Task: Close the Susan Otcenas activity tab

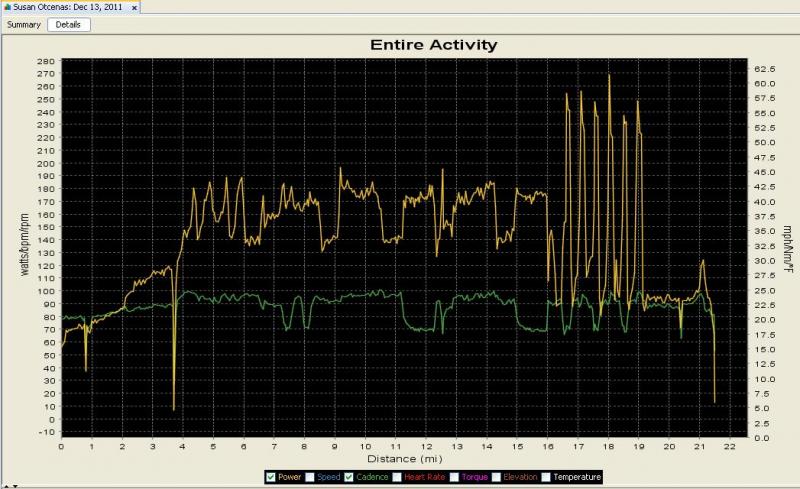Action: coord(133,6)
